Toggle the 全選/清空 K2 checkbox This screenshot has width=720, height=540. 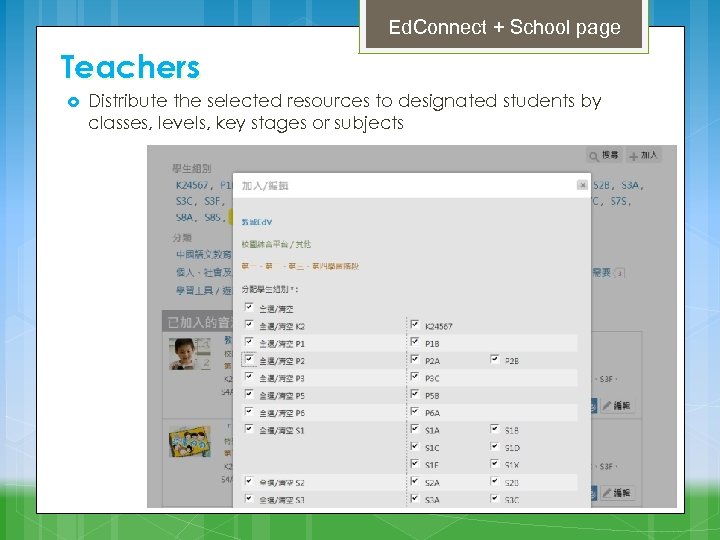[249, 324]
